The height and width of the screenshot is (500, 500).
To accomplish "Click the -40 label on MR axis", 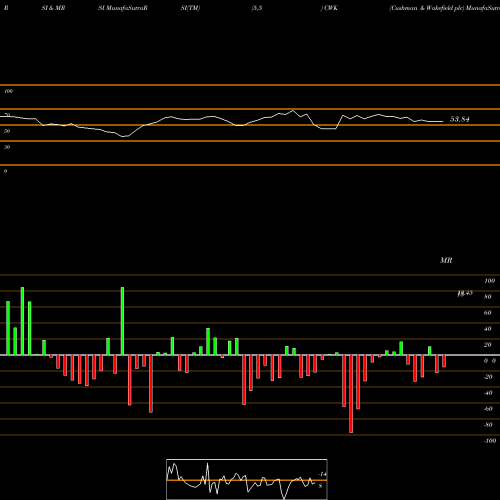I will [488, 393].
